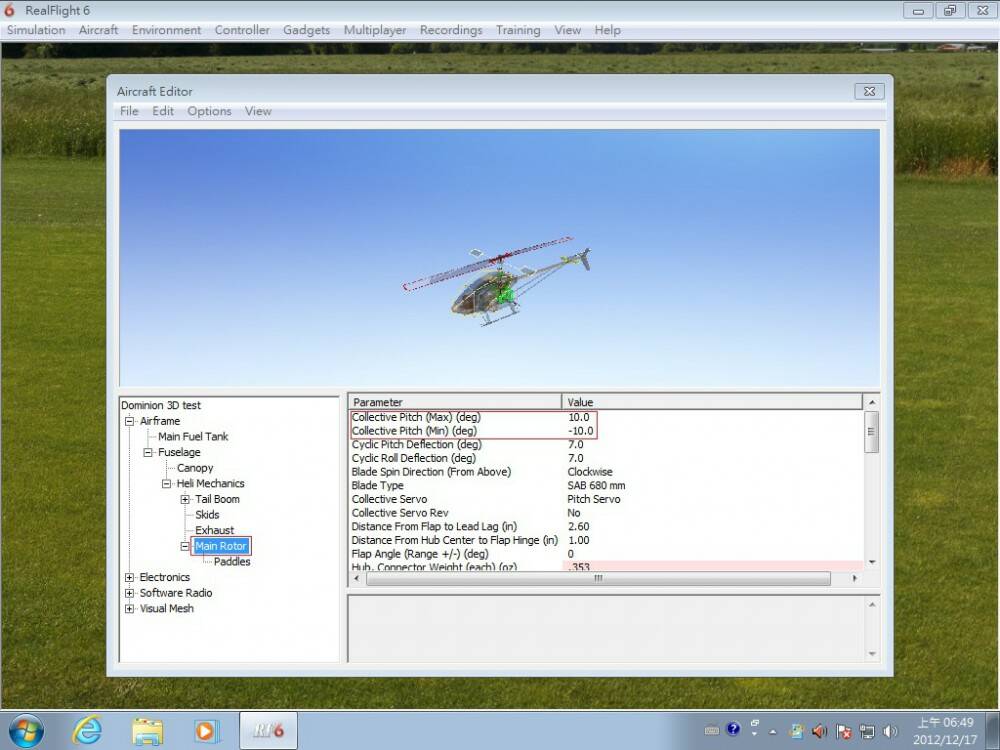The height and width of the screenshot is (750, 1000).
Task: Launch Internet Explorer from taskbar
Action: 87,731
